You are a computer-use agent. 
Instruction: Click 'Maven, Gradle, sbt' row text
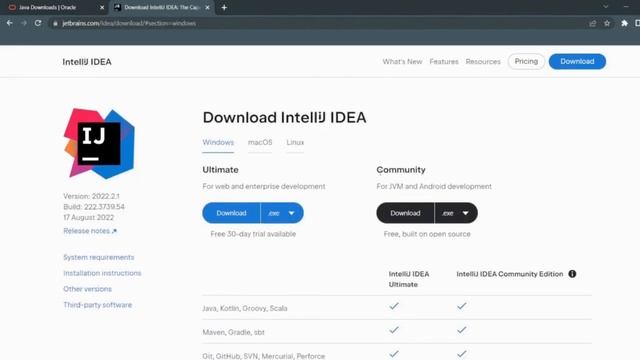coord(233,332)
